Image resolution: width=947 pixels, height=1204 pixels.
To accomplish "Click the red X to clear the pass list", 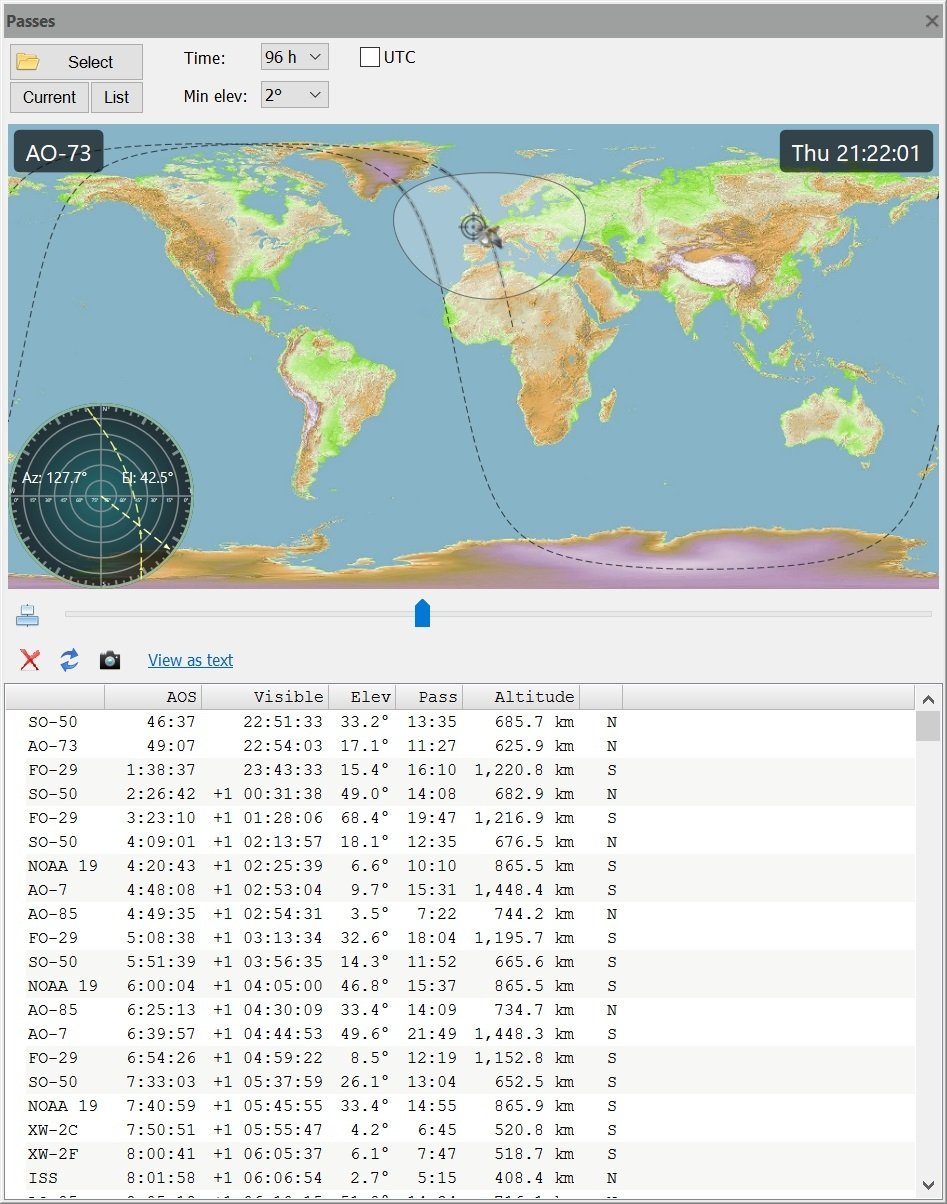I will pos(28,660).
